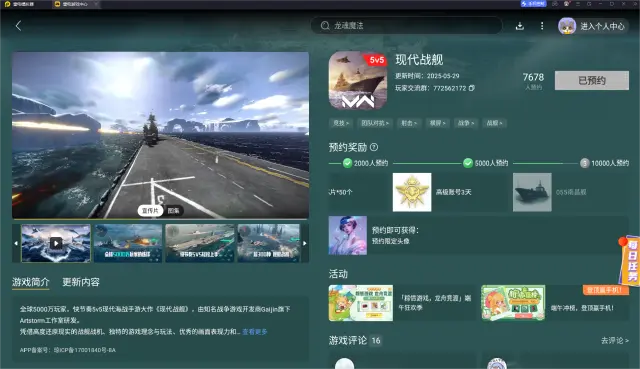Open the 端午冲榜 登顶赢手机 activity banner
640x369 pixels.
(513, 303)
